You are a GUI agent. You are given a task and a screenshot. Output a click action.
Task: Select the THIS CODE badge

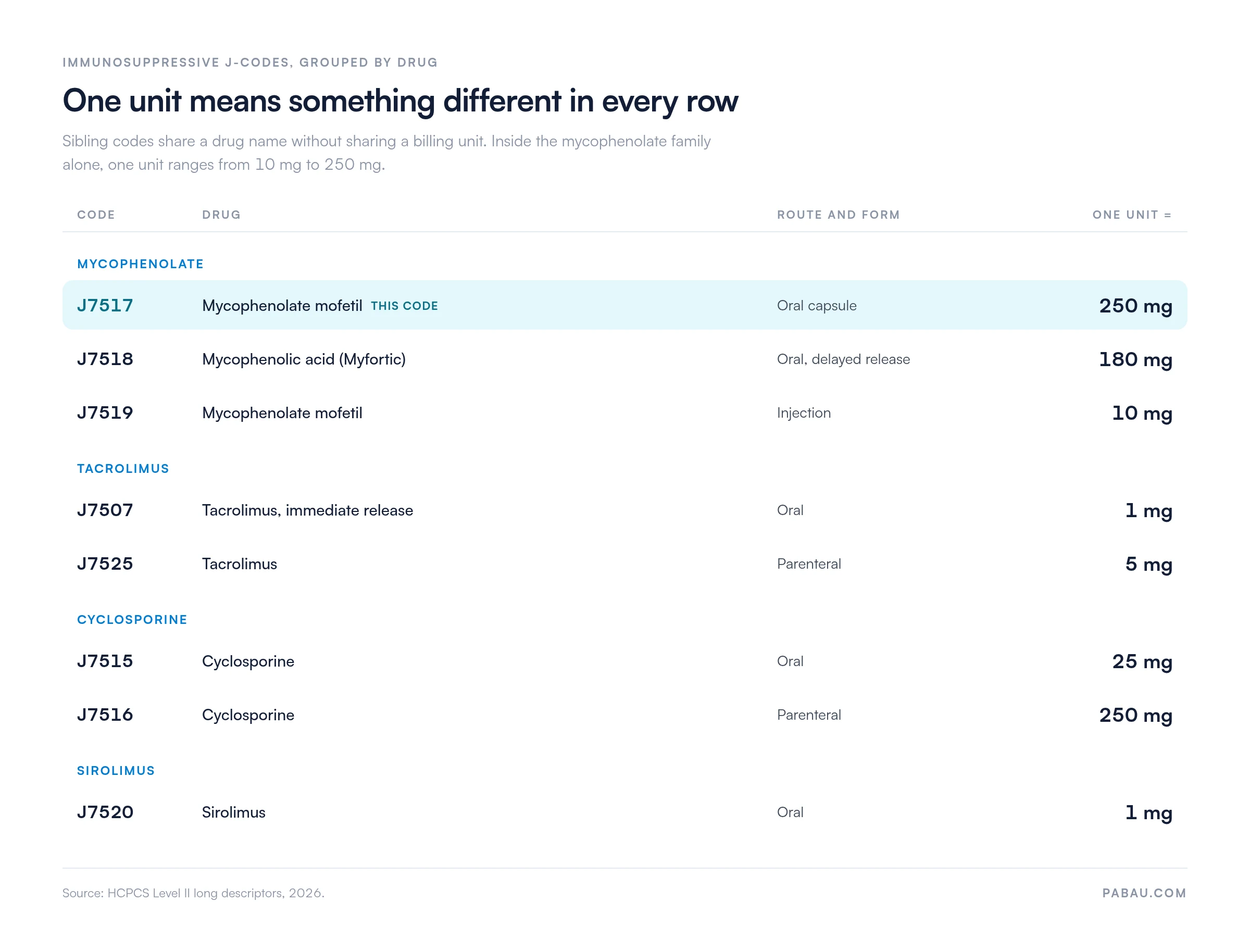point(404,306)
